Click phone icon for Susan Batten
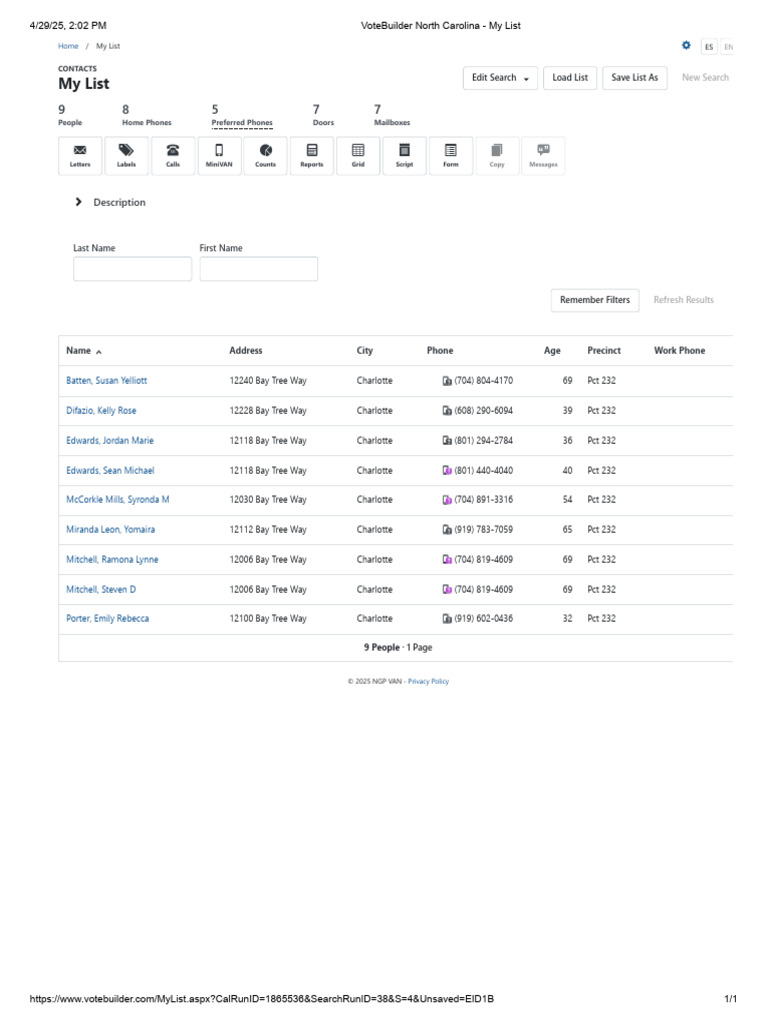Screen dimensions: 768x1024 click(x=447, y=381)
